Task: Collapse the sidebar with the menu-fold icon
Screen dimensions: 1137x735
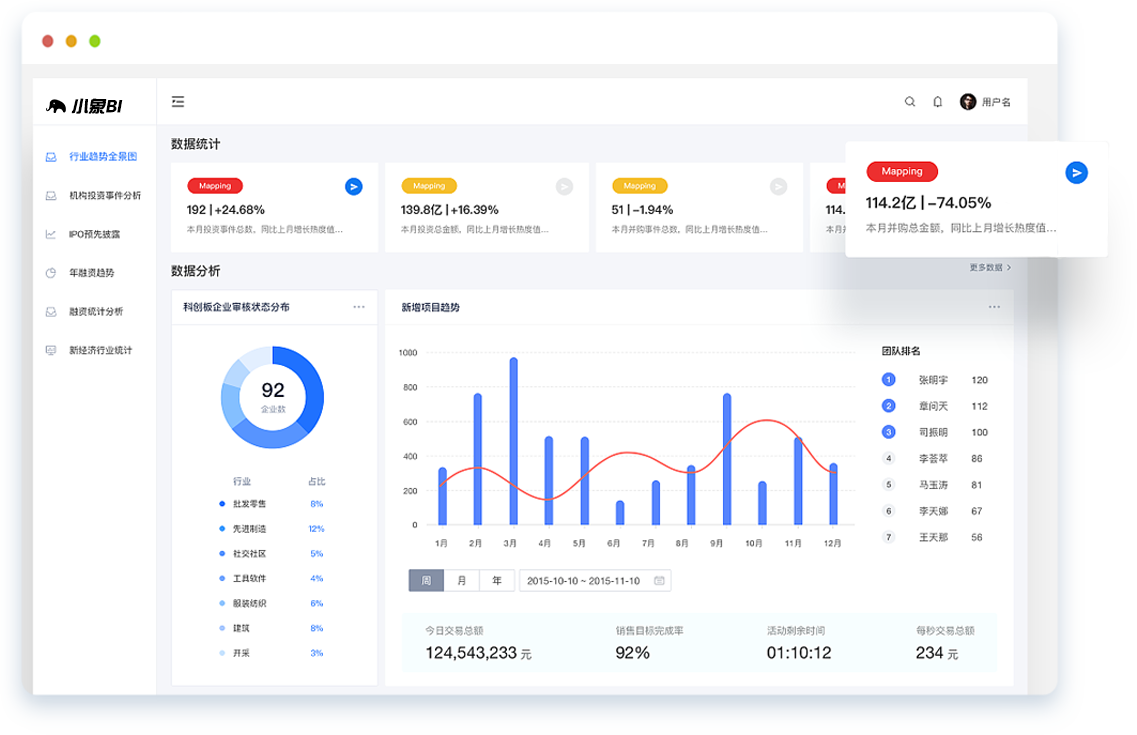Action: click(x=178, y=102)
